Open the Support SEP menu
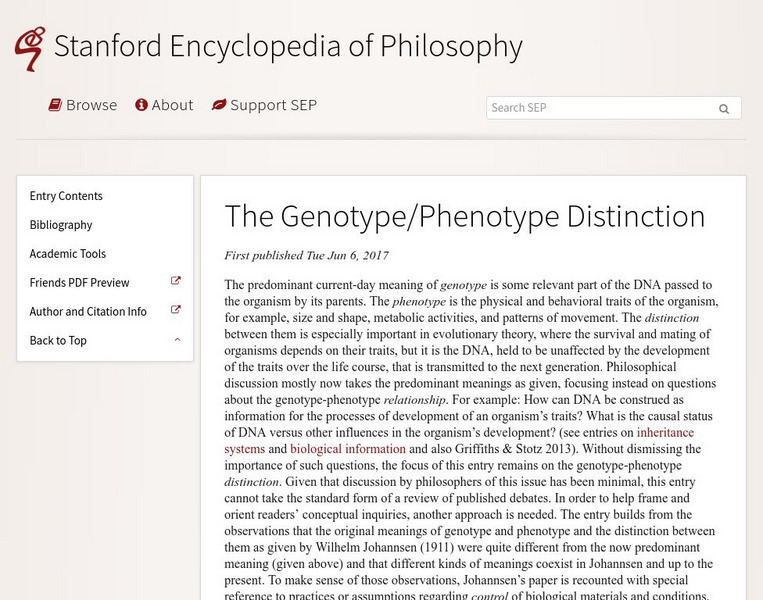 tap(273, 105)
